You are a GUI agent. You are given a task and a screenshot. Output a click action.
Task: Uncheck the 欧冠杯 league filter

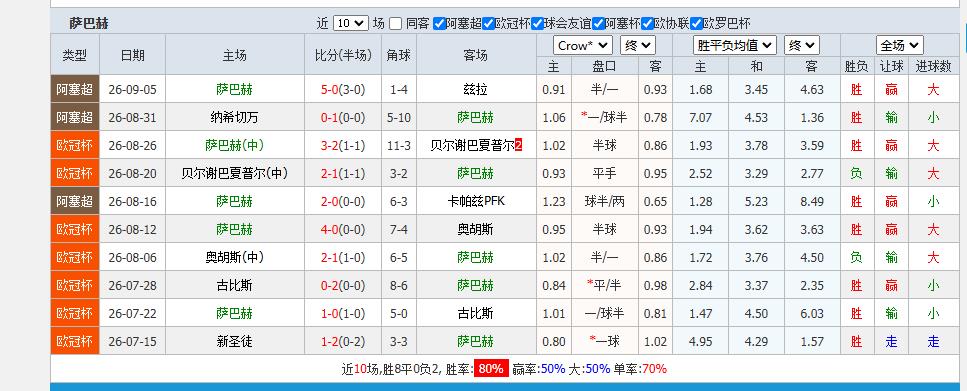[488, 23]
